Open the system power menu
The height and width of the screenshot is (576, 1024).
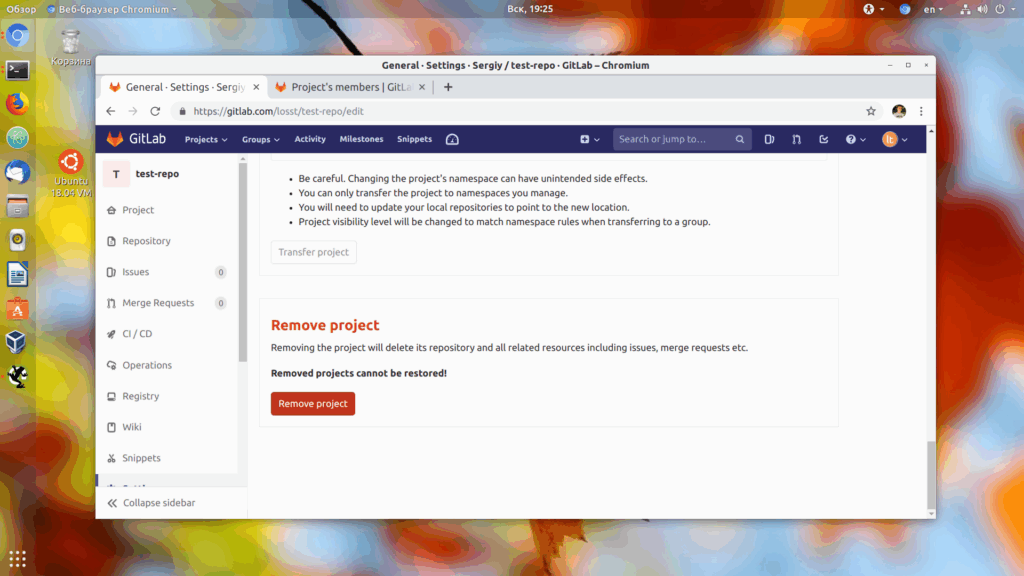pyautogui.click(x=1005, y=9)
